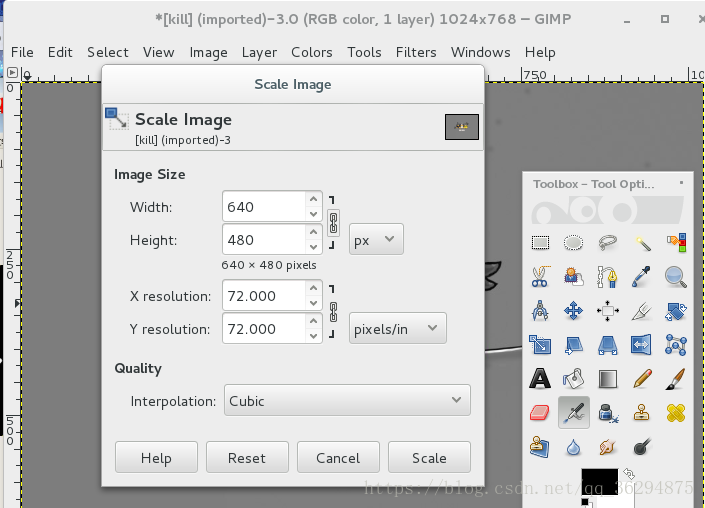Select the Cage Transform tool
The image size is (705, 508).
tap(676, 345)
